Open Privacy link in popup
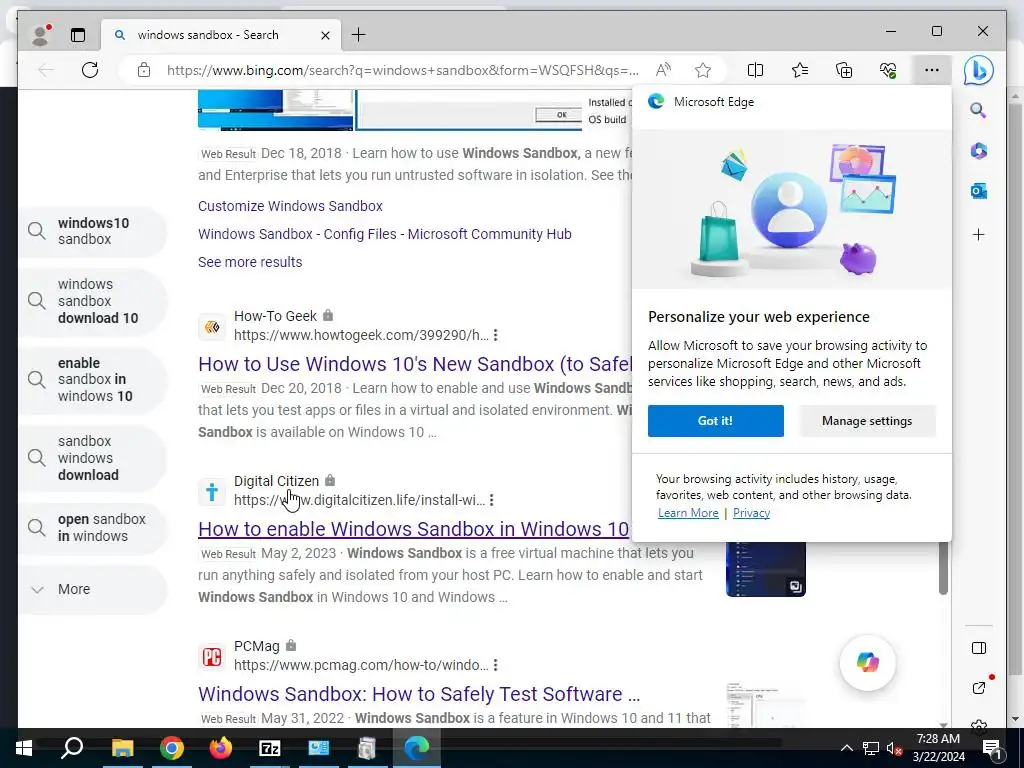The image size is (1024, 768). (751, 513)
